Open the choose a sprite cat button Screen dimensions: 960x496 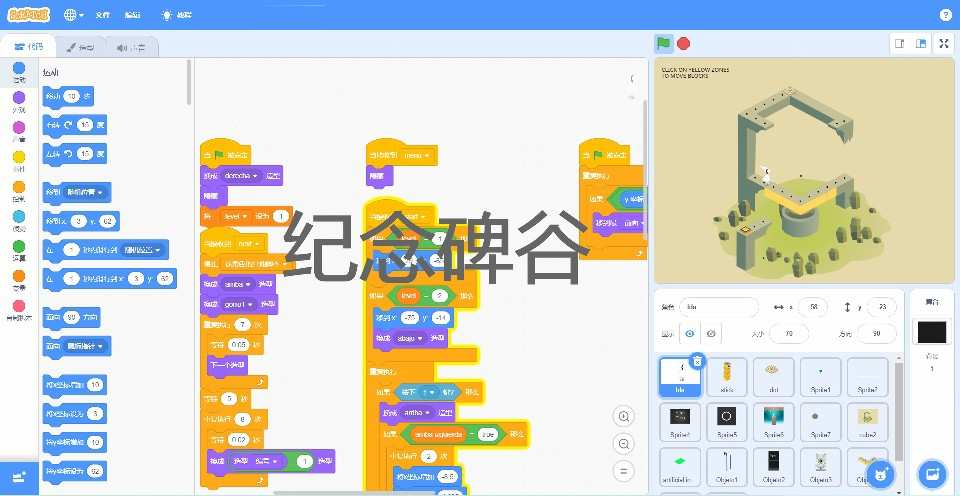(880, 475)
